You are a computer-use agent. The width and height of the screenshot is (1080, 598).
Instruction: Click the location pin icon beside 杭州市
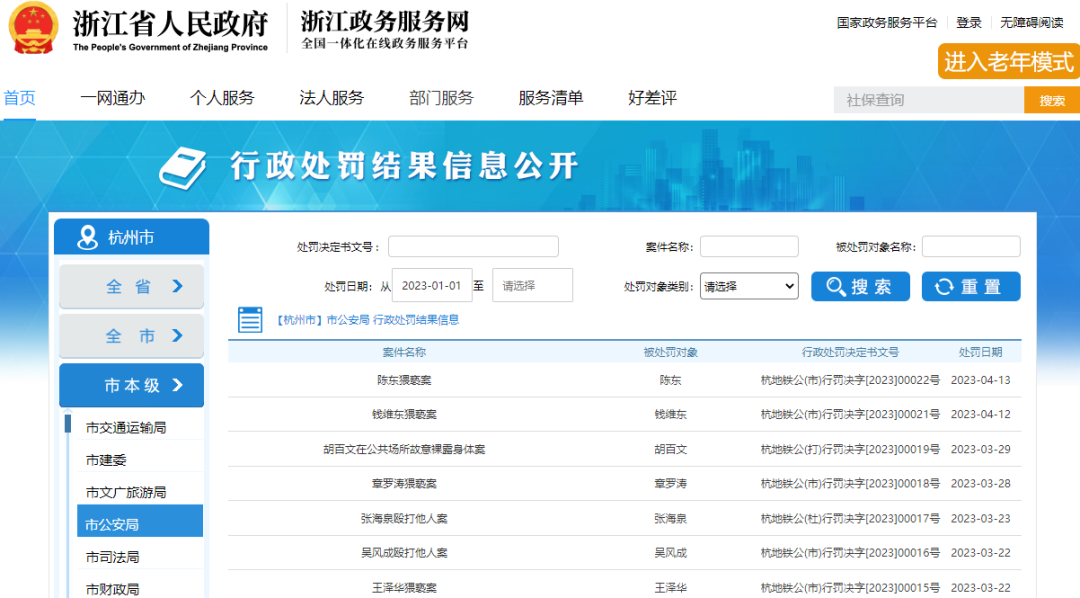click(87, 238)
